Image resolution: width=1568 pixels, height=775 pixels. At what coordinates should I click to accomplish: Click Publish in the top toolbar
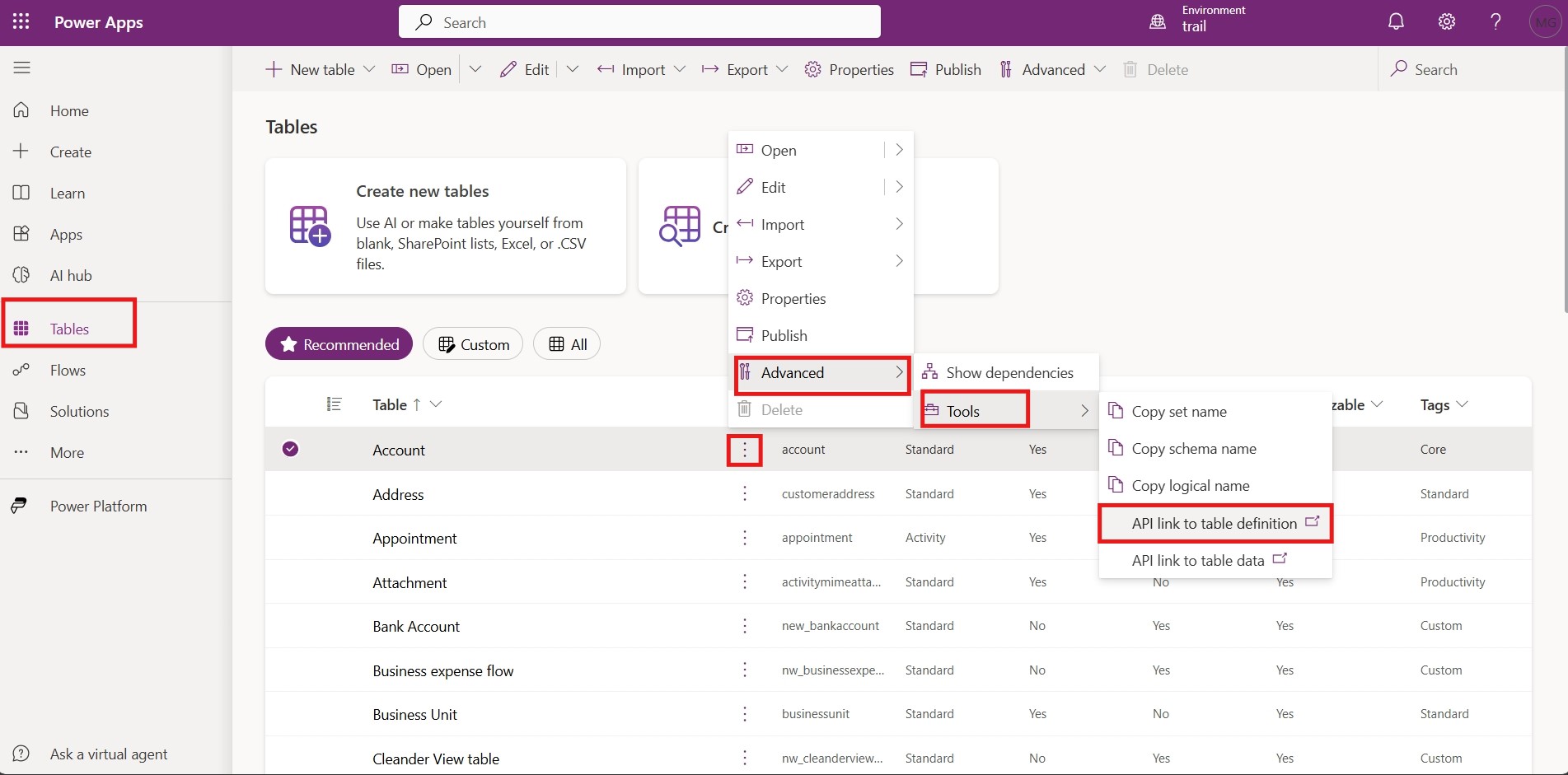point(946,70)
